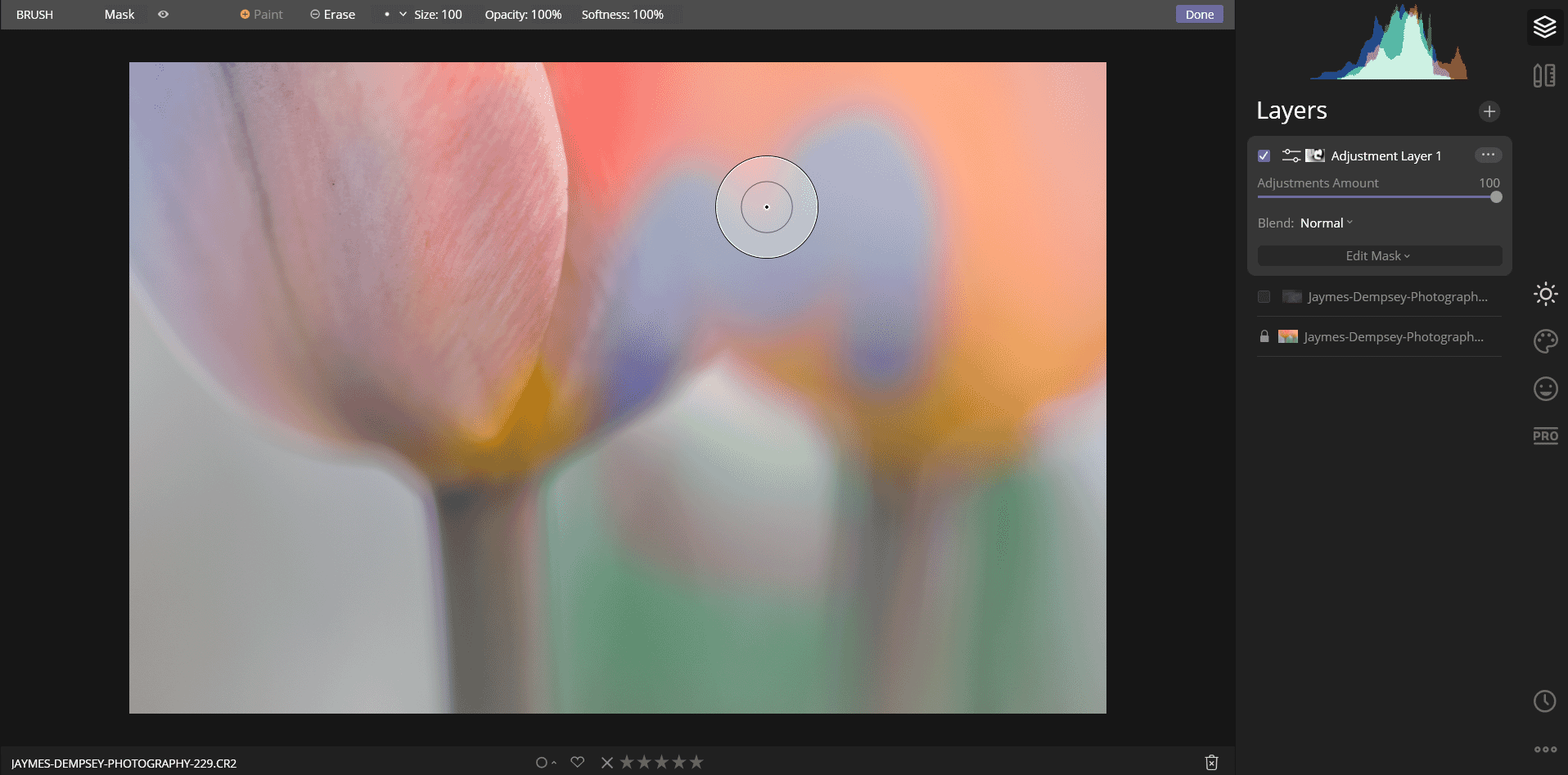Click filename JAYMES-DEMPSEY-PHOTOGRAPHY-229.CR2
1568x775 pixels.
coord(124,763)
